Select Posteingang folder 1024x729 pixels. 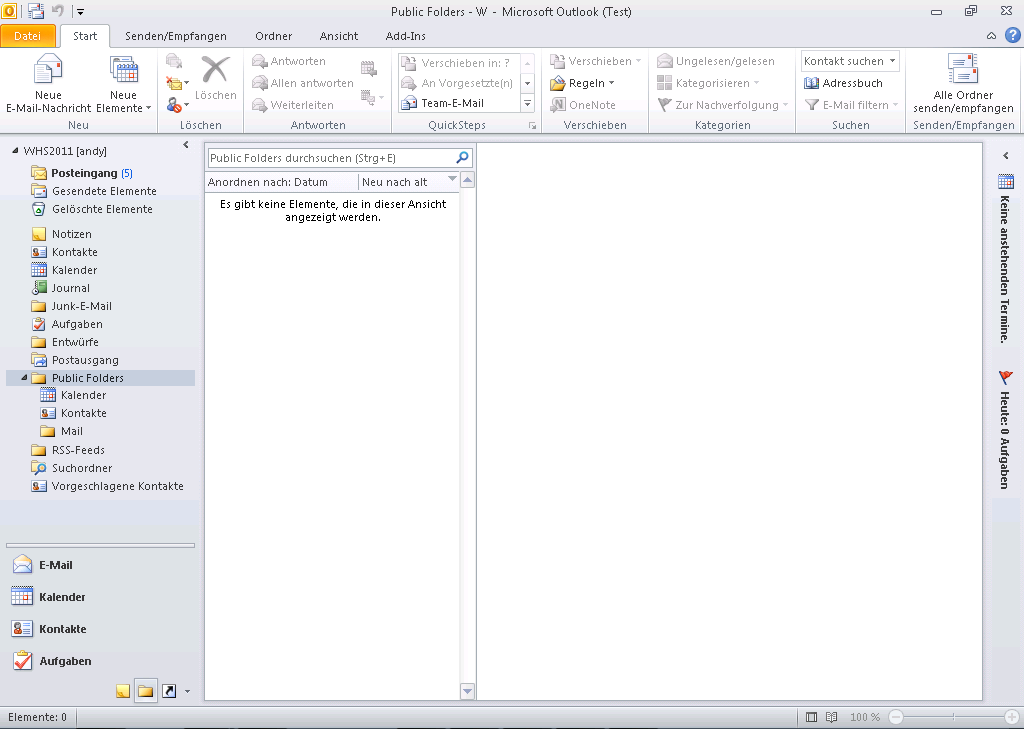coord(84,173)
